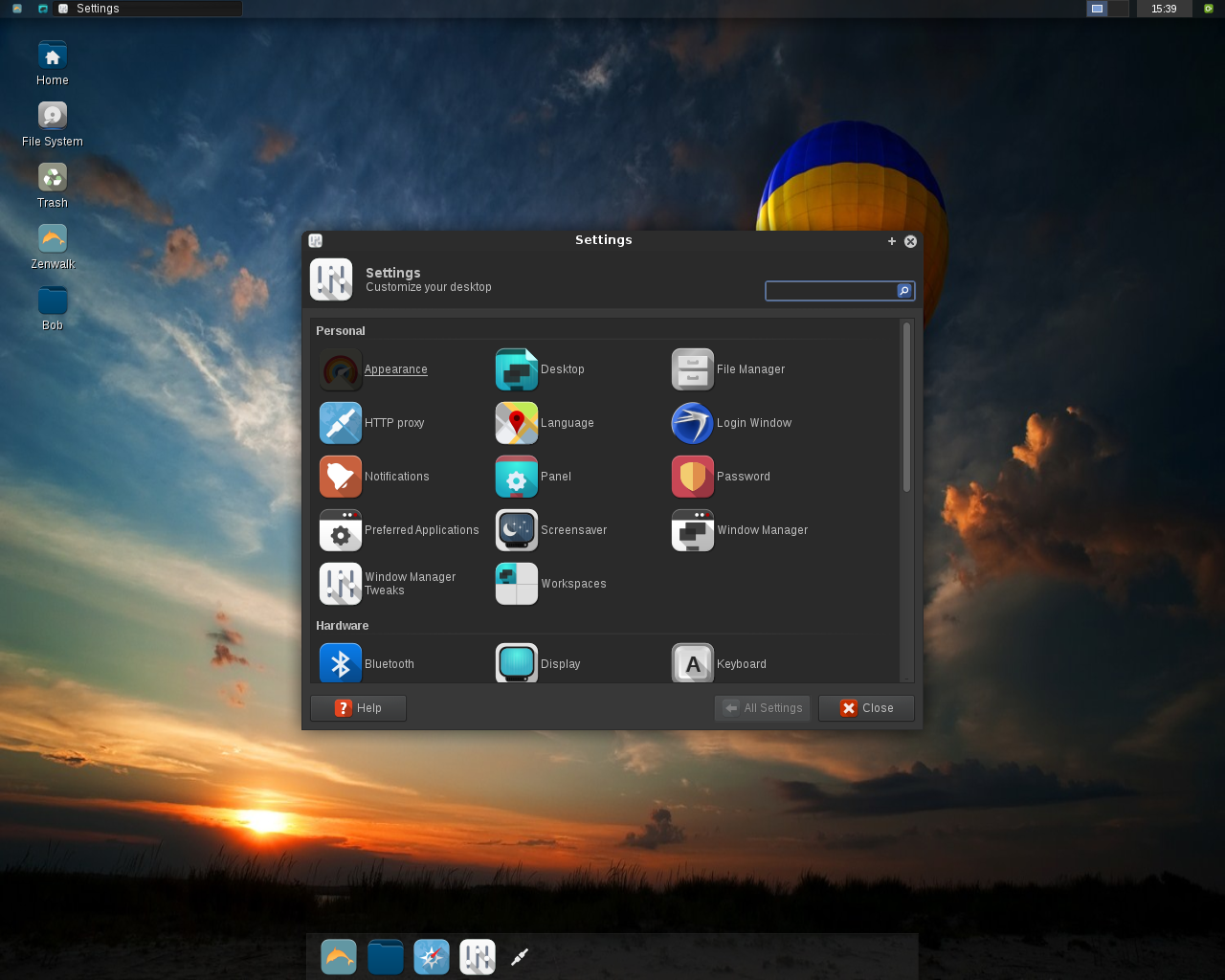Open the Notifications bell icon
The image size is (1225, 980).
tap(341, 477)
